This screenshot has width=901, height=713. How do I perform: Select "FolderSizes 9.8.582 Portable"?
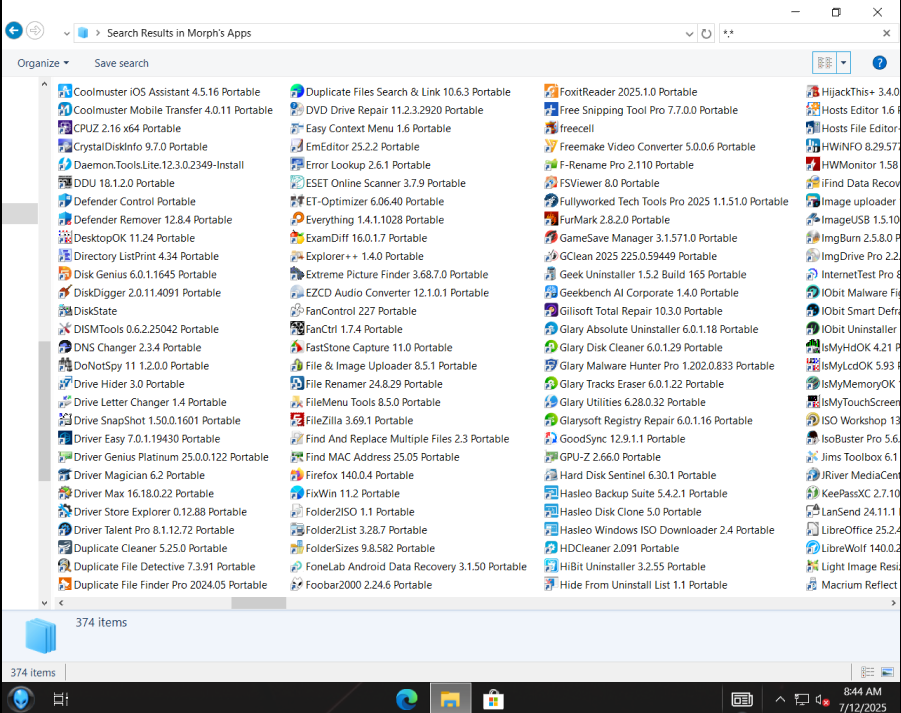coord(363,548)
